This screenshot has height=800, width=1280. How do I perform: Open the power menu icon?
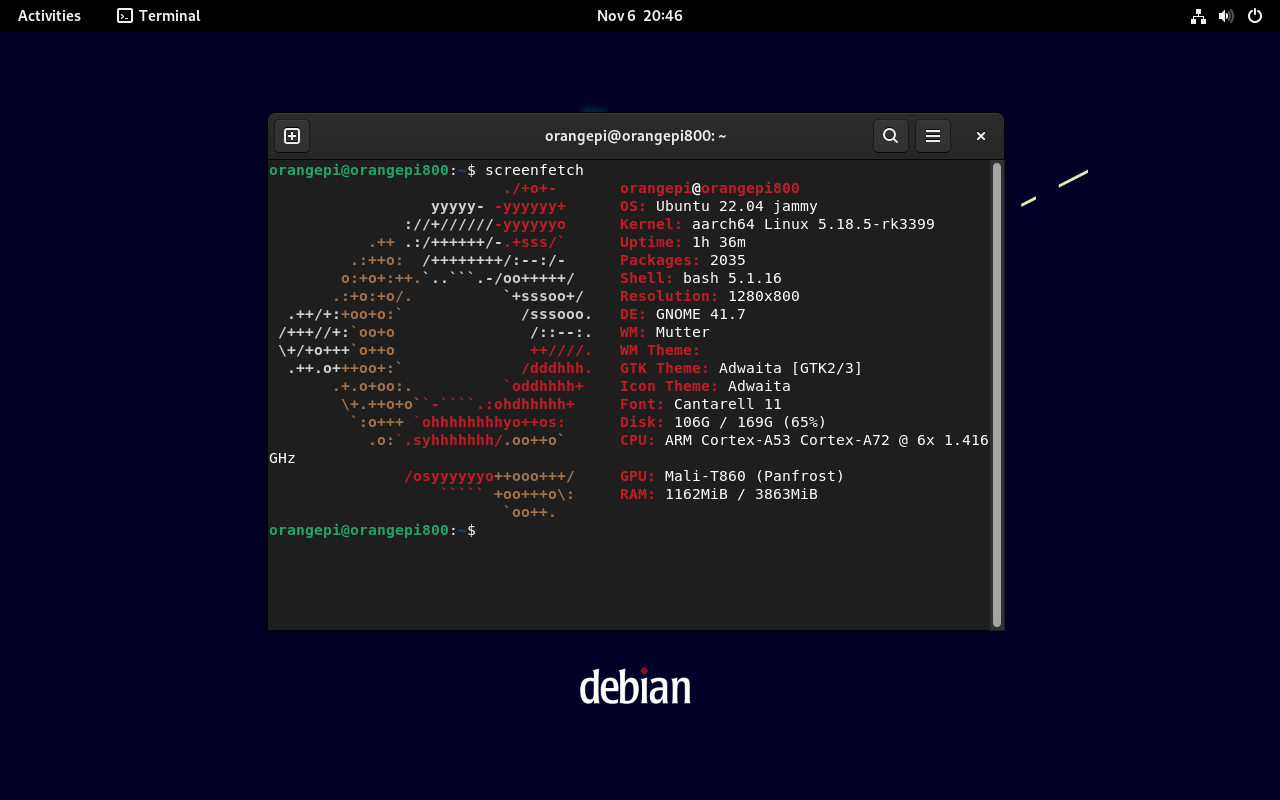1255,16
